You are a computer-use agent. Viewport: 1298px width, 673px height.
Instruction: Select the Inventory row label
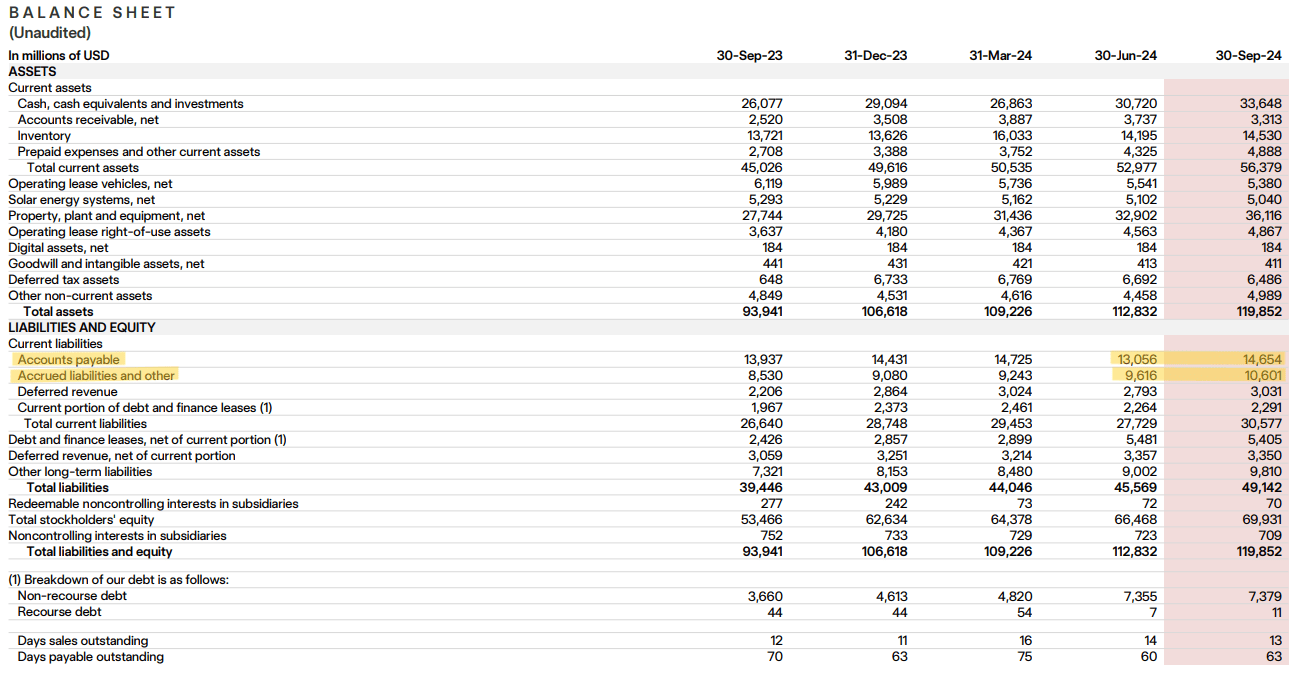(x=44, y=136)
